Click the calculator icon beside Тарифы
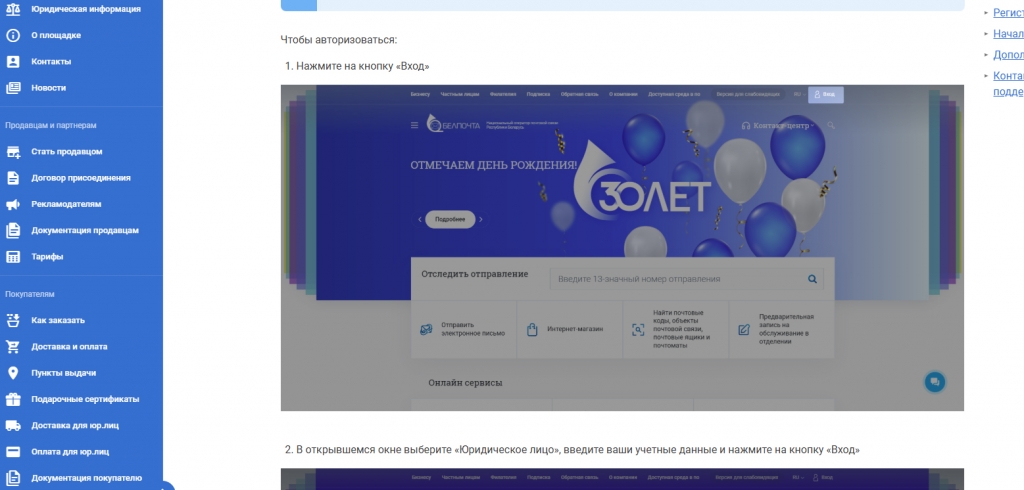The image size is (1024, 490). (13, 257)
